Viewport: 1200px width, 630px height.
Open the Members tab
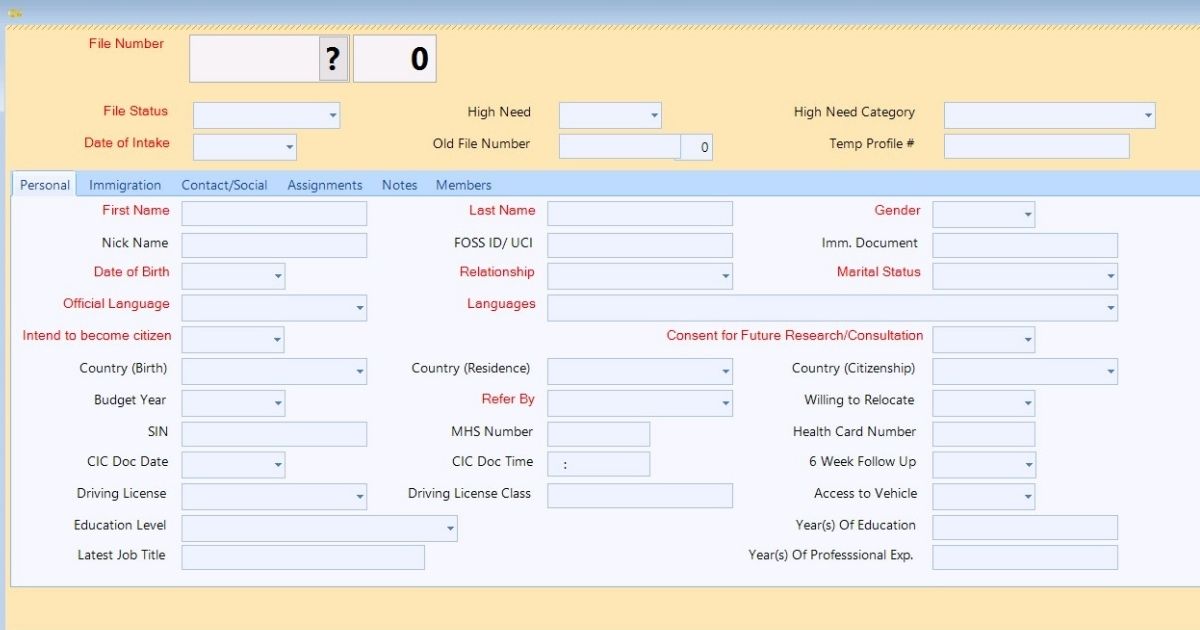463,184
